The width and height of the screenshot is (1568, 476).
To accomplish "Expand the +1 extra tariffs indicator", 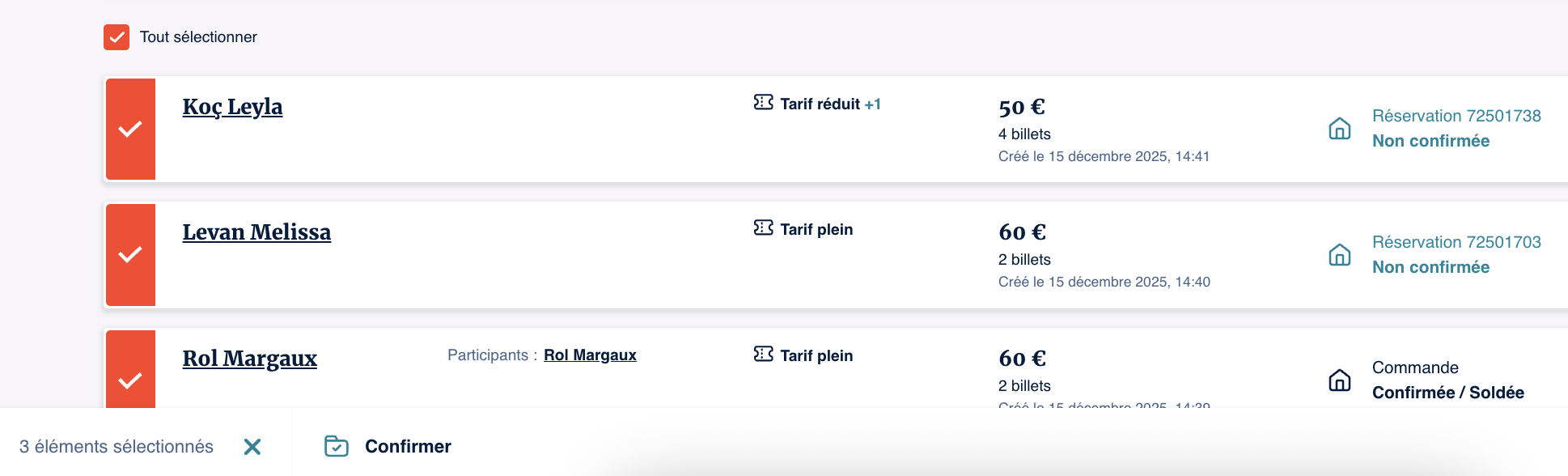I will tap(872, 104).
